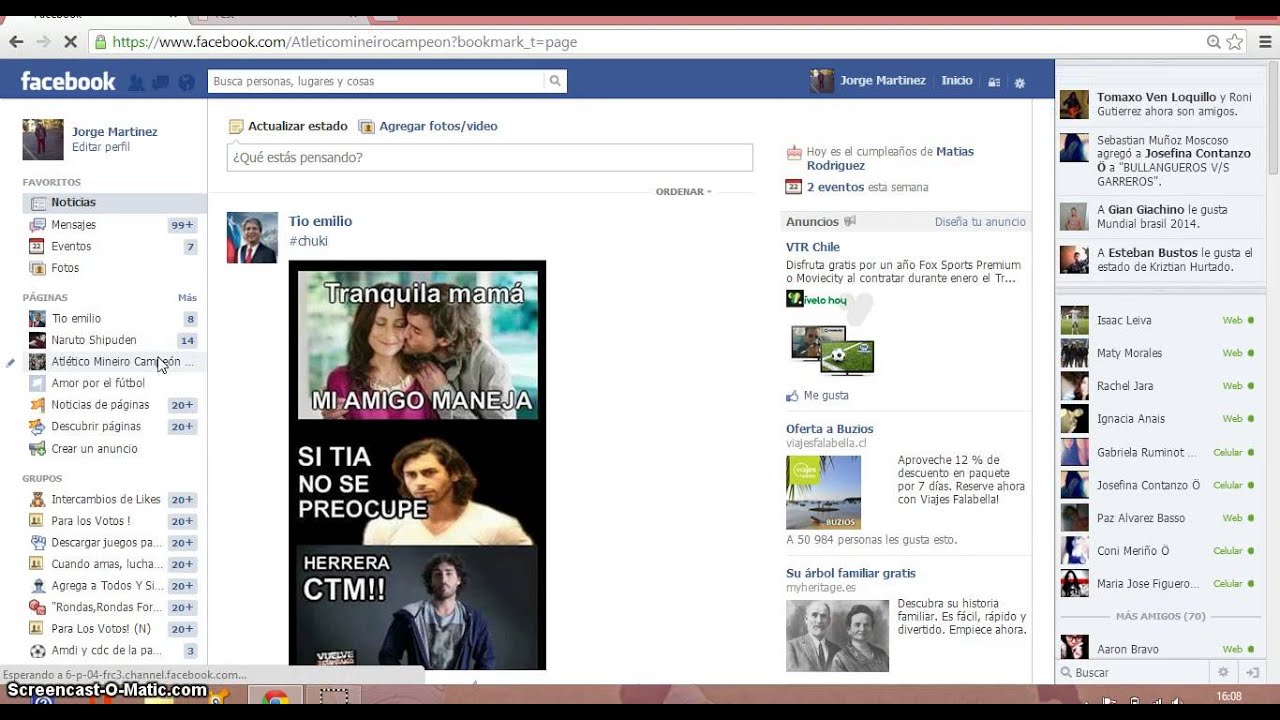Click the taskbar clock showing 16:08
Image resolution: width=1280 pixels, height=720 pixels.
click(x=1229, y=696)
